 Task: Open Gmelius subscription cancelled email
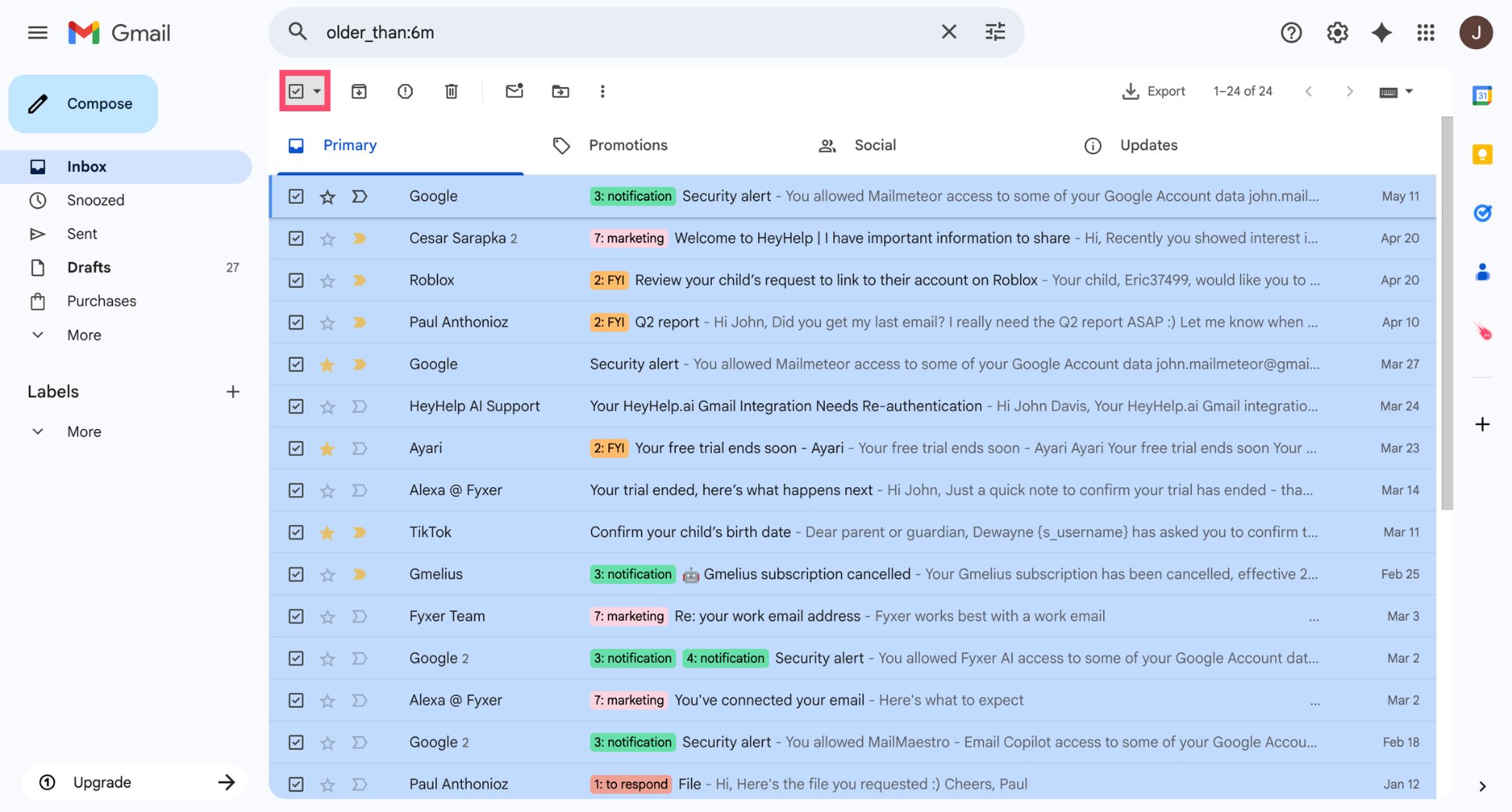coord(853,575)
